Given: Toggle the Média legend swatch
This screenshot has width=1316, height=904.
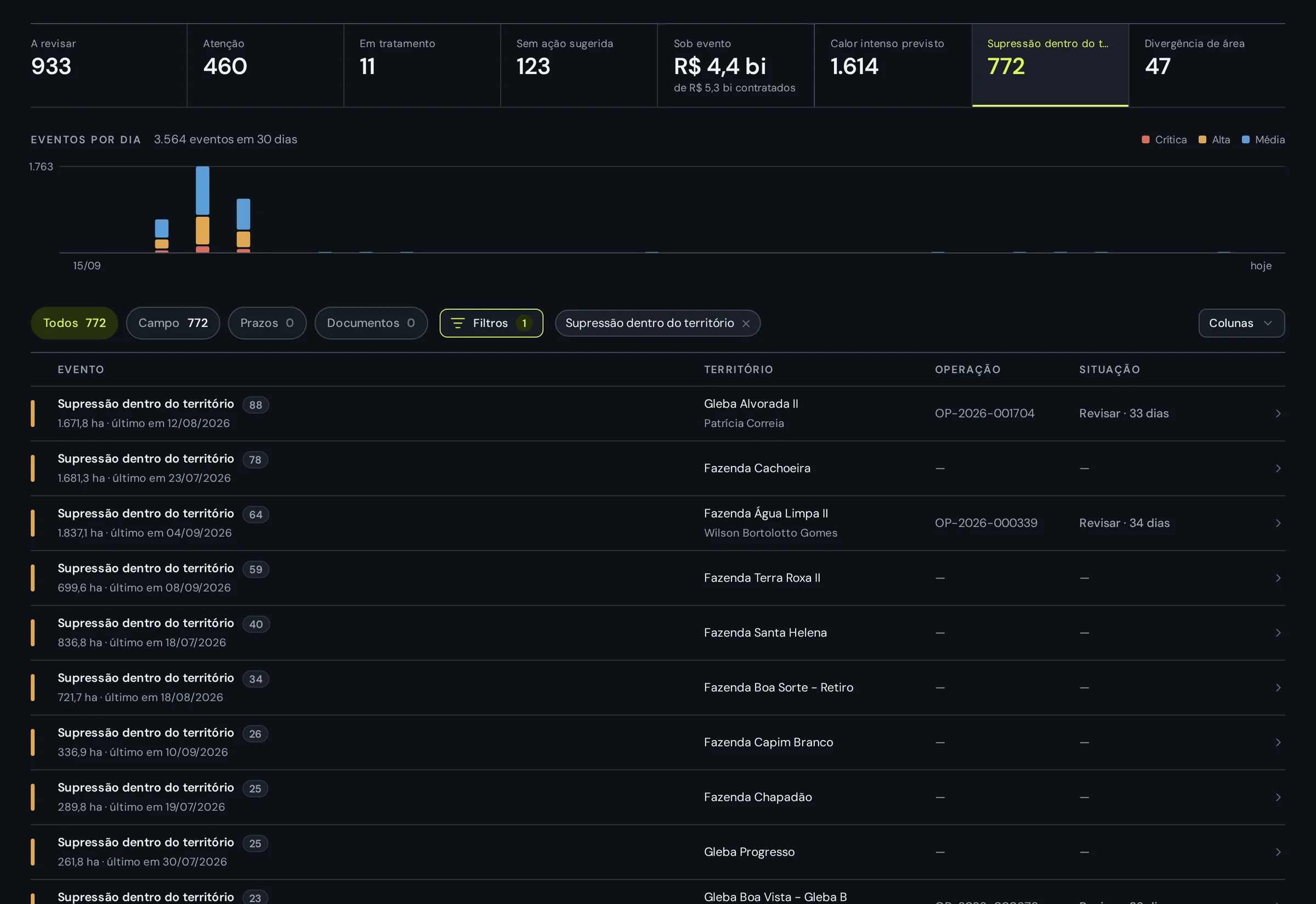Looking at the screenshot, I should click(1245, 139).
